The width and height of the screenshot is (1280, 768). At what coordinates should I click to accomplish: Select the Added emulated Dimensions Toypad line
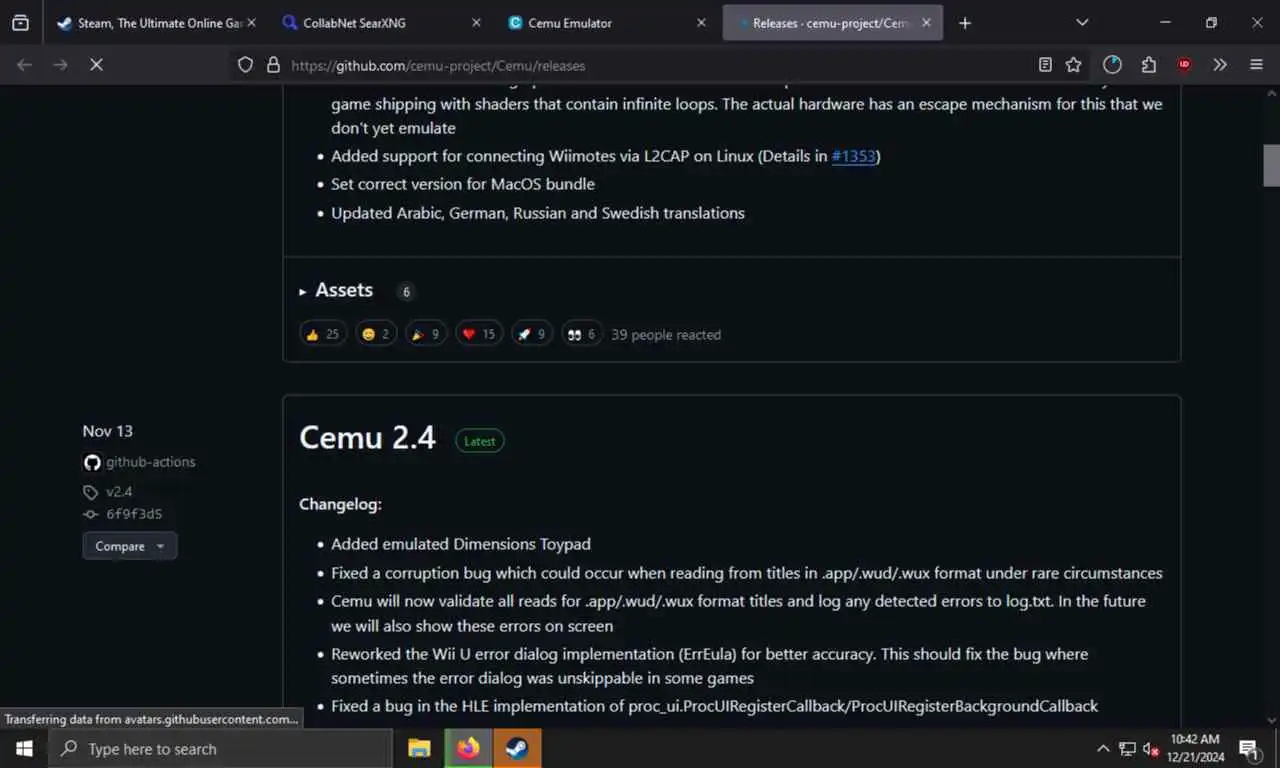pos(461,544)
